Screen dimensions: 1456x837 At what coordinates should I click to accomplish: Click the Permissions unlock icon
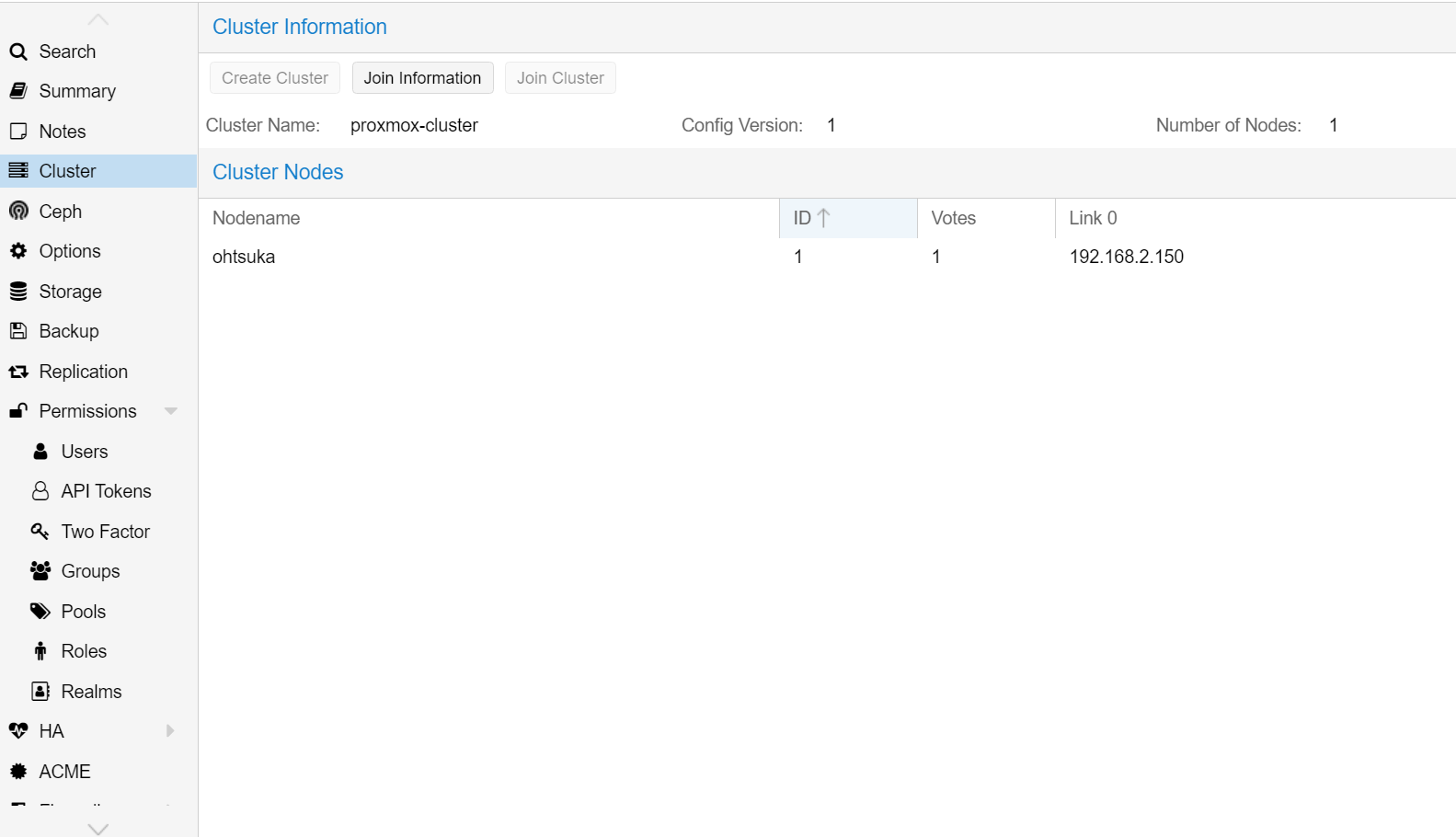pos(18,411)
